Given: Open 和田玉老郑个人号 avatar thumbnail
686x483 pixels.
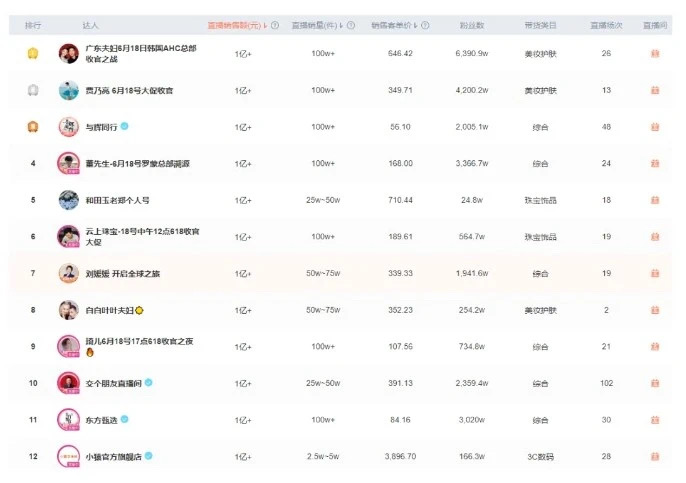Looking at the screenshot, I should (69, 200).
